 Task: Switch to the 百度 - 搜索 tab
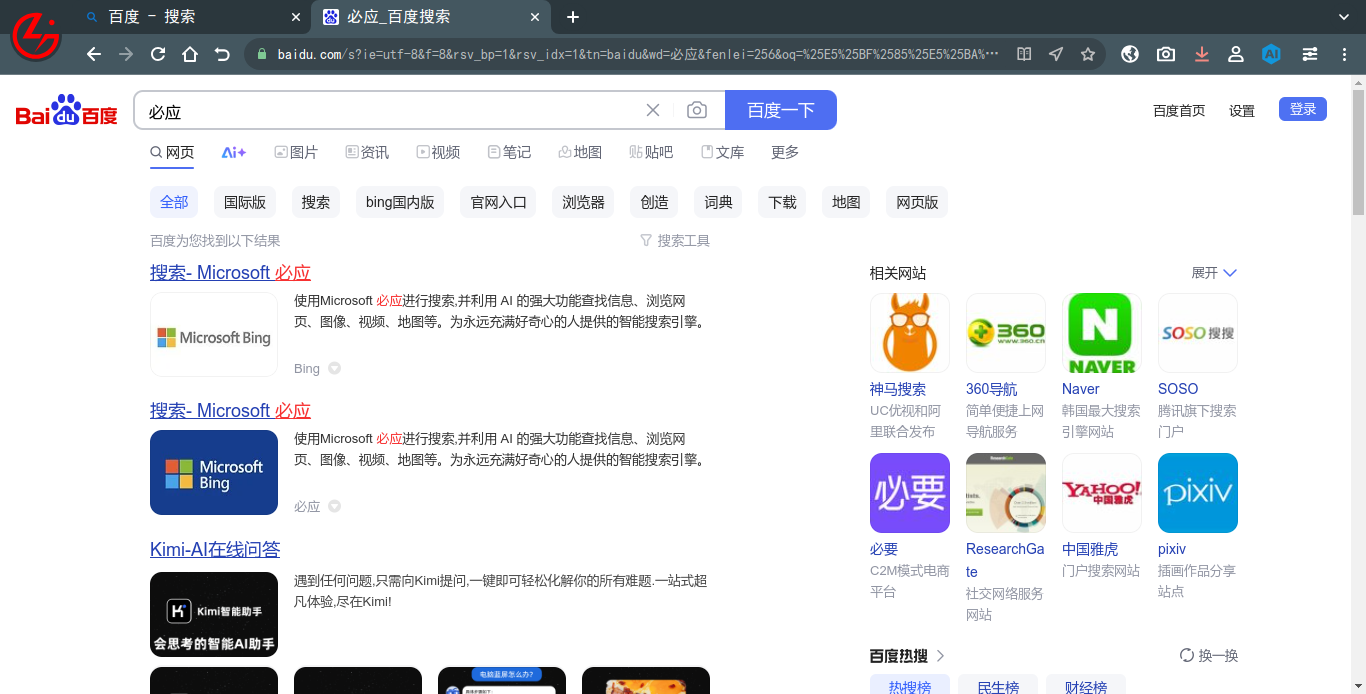(x=190, y=17)
